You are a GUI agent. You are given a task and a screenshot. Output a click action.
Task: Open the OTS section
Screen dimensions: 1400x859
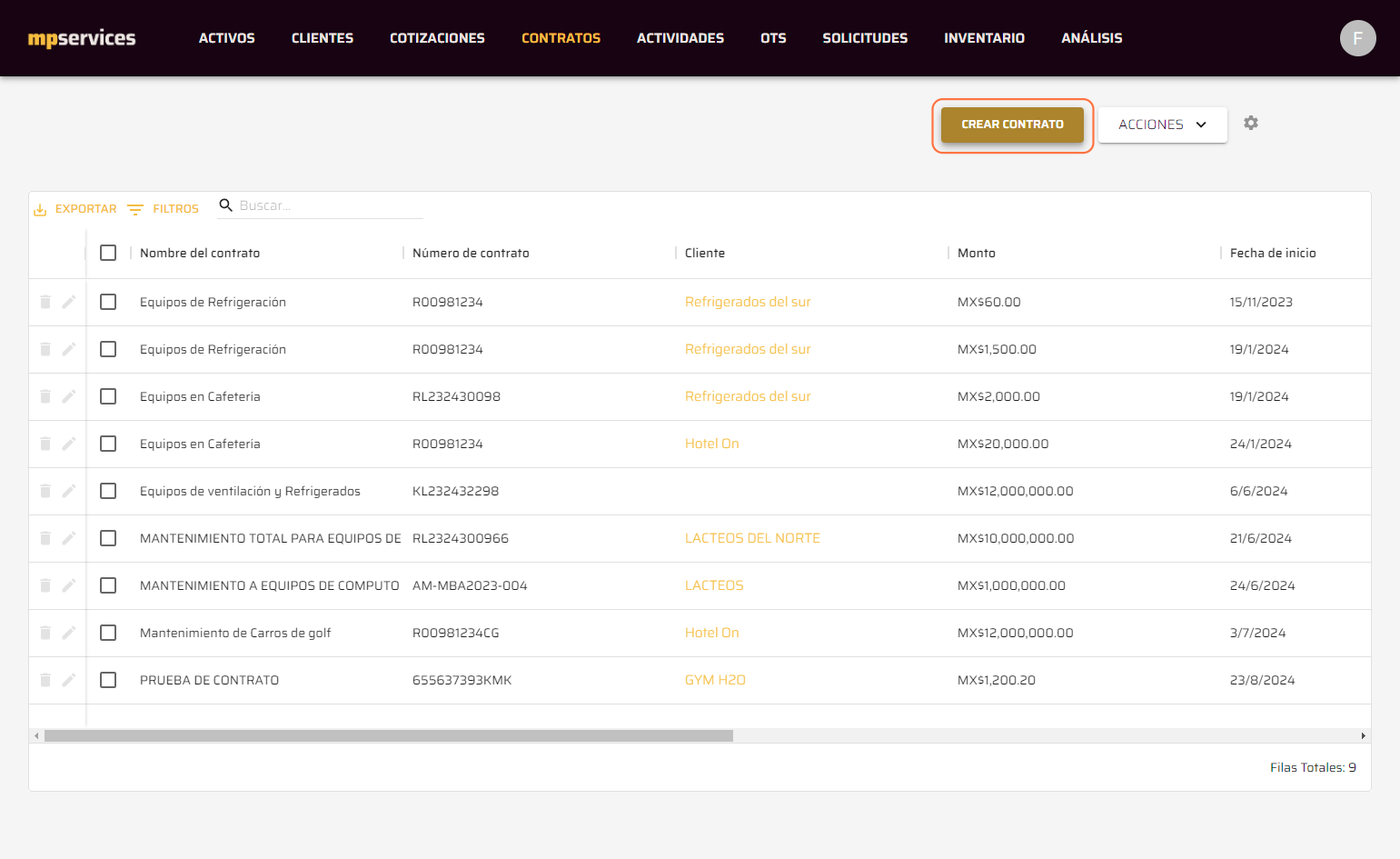pyautogui.click(x=773, y=38)
